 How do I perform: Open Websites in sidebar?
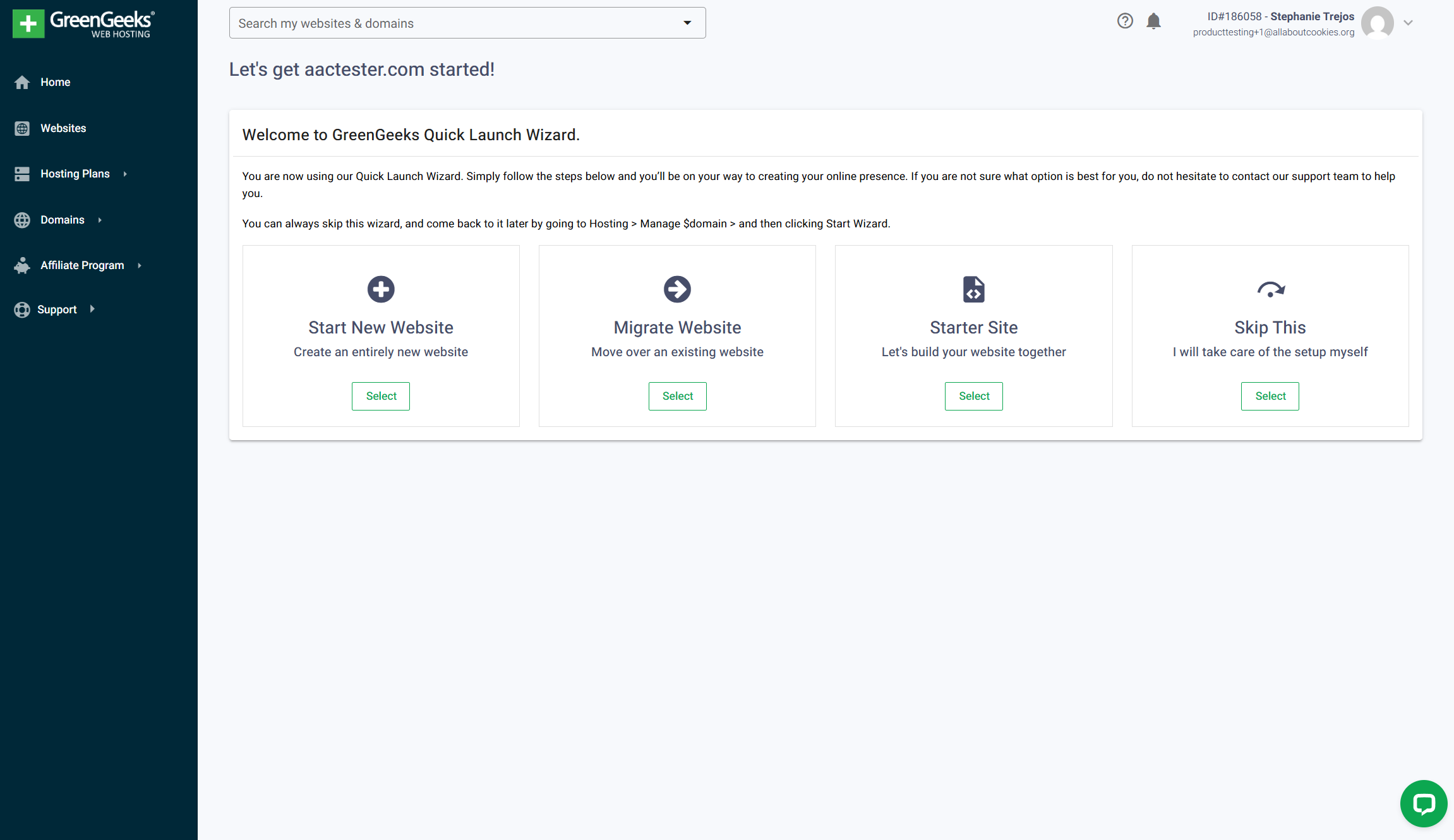point(63,128)
